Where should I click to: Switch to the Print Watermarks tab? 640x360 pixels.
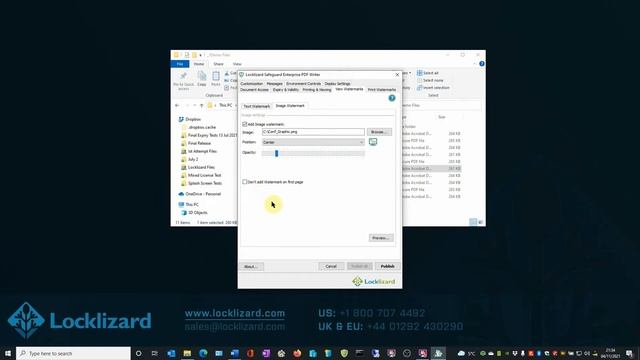(x=382, y=90)
